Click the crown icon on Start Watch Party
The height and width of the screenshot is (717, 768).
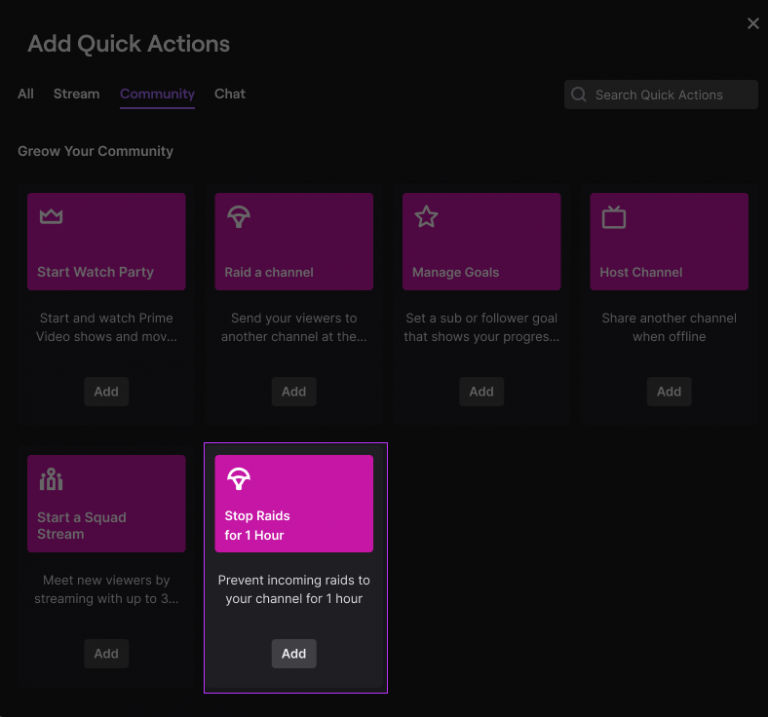(x=51, y=217)
